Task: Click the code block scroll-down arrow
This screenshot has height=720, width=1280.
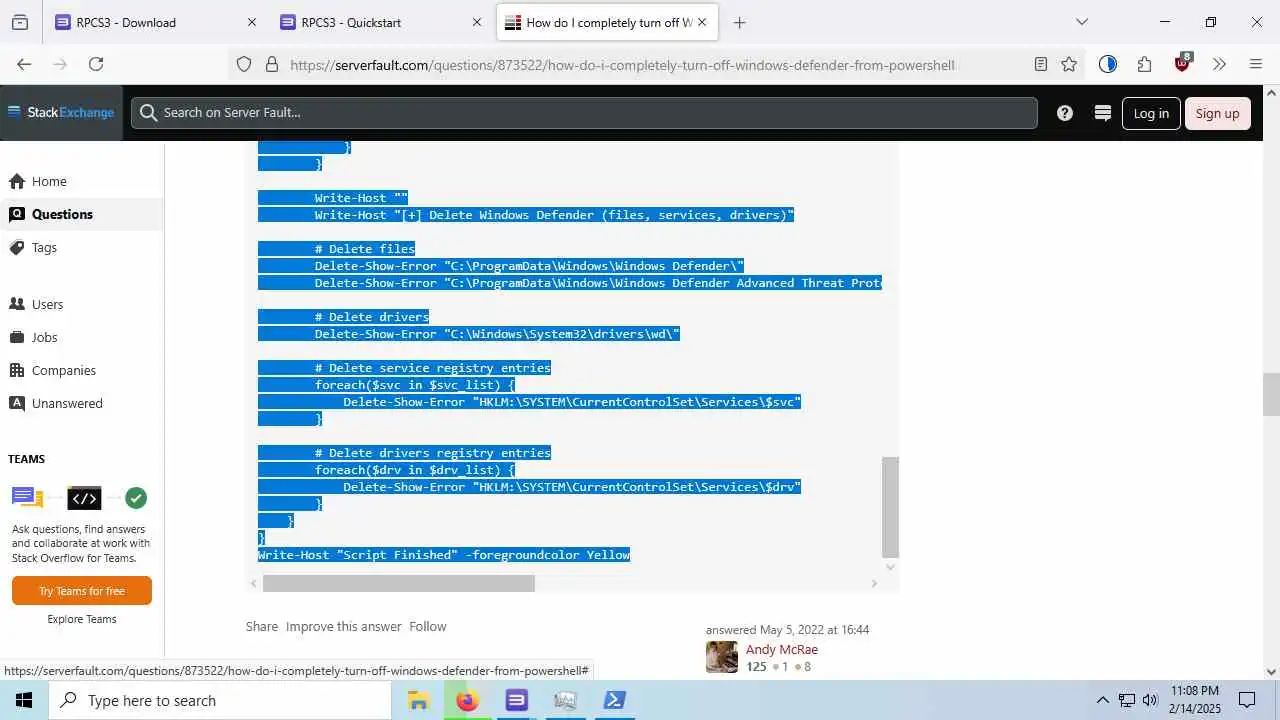Action: 890,567
